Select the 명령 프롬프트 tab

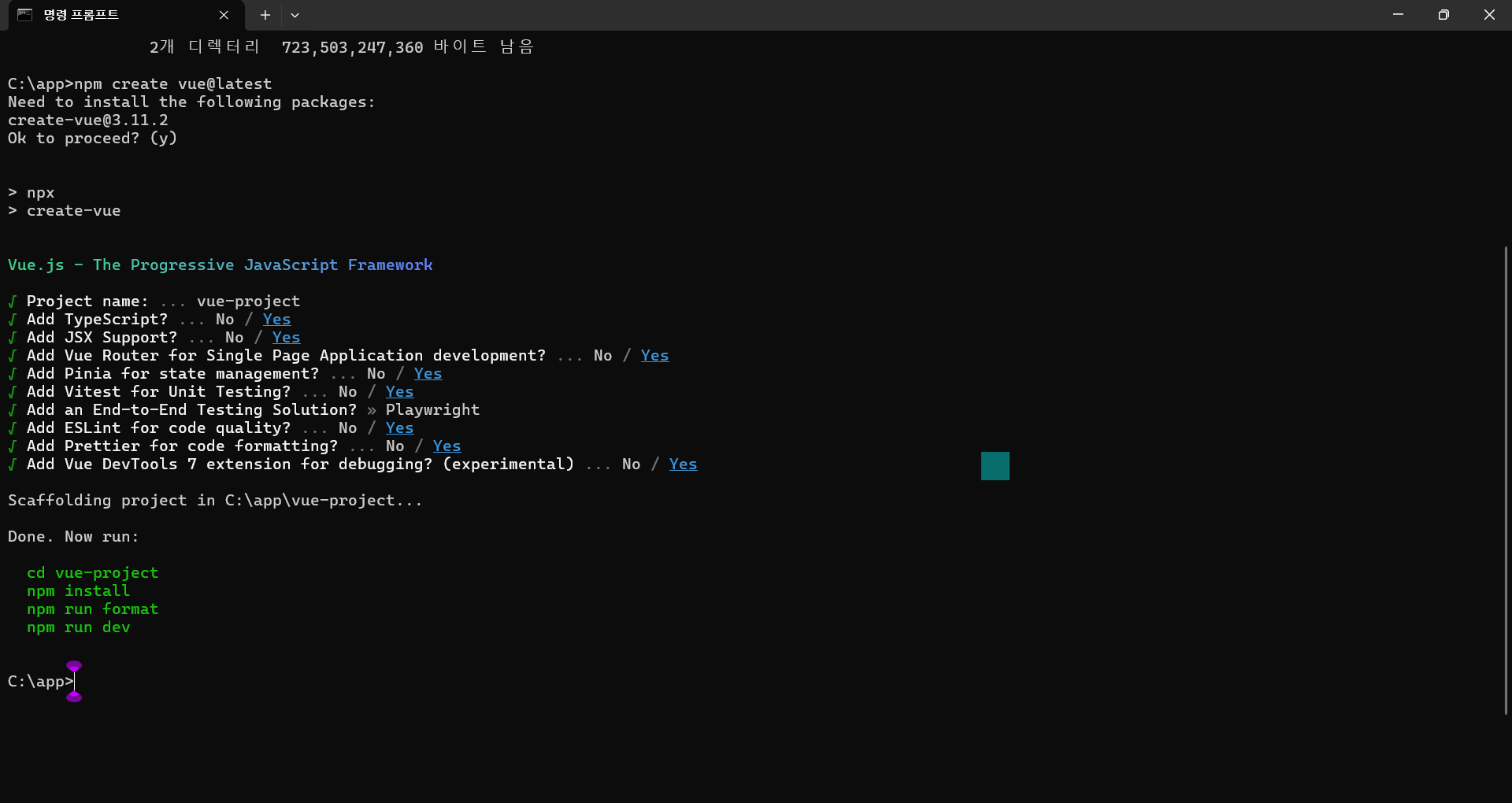[126, 16]
